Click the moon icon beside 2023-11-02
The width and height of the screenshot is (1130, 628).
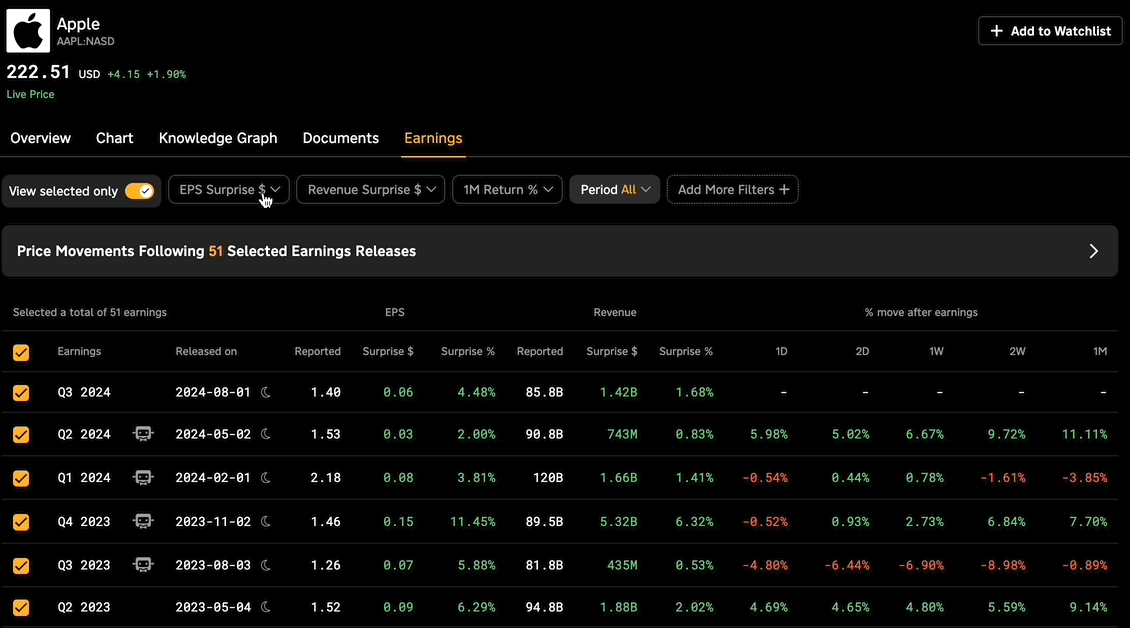click(266, 521)
